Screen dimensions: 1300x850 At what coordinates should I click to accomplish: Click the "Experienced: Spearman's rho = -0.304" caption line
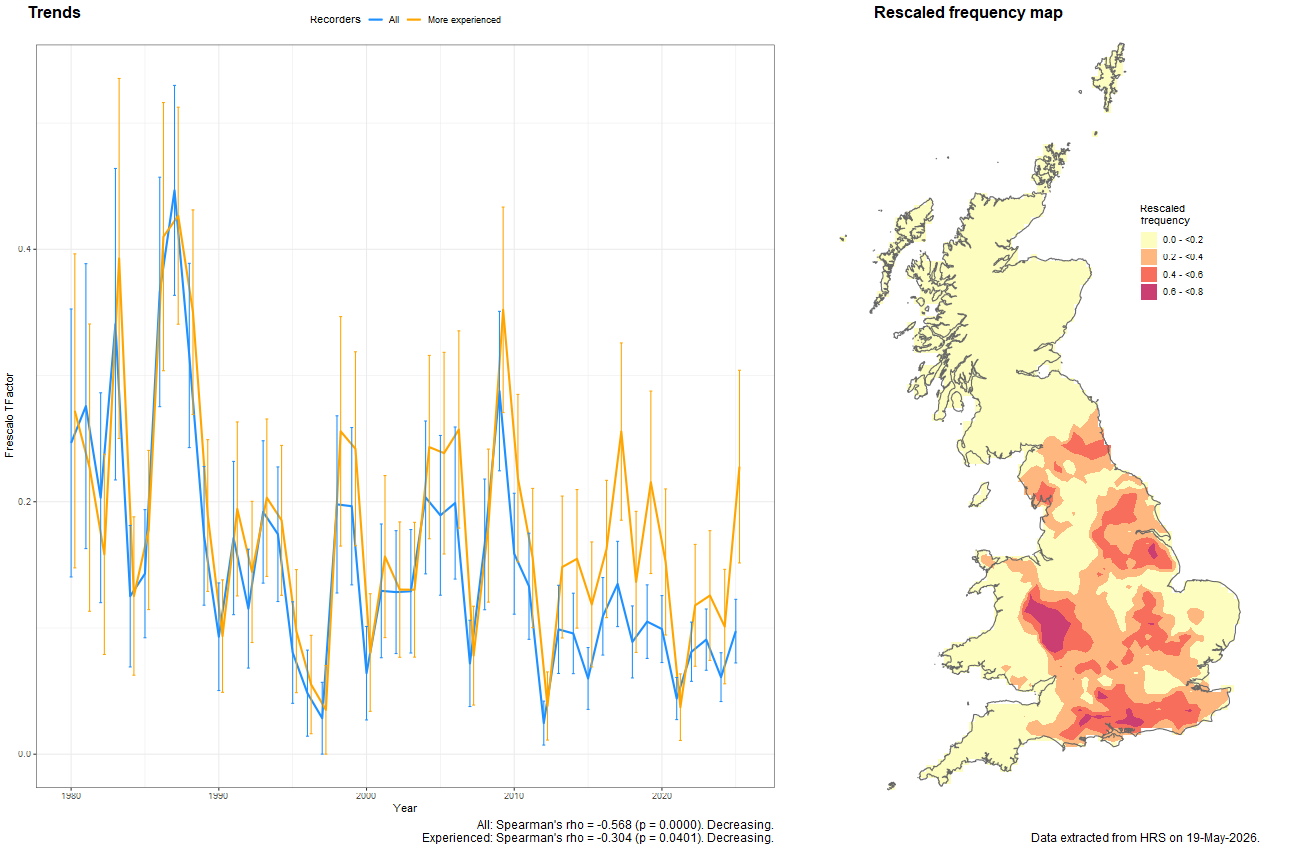598,838
